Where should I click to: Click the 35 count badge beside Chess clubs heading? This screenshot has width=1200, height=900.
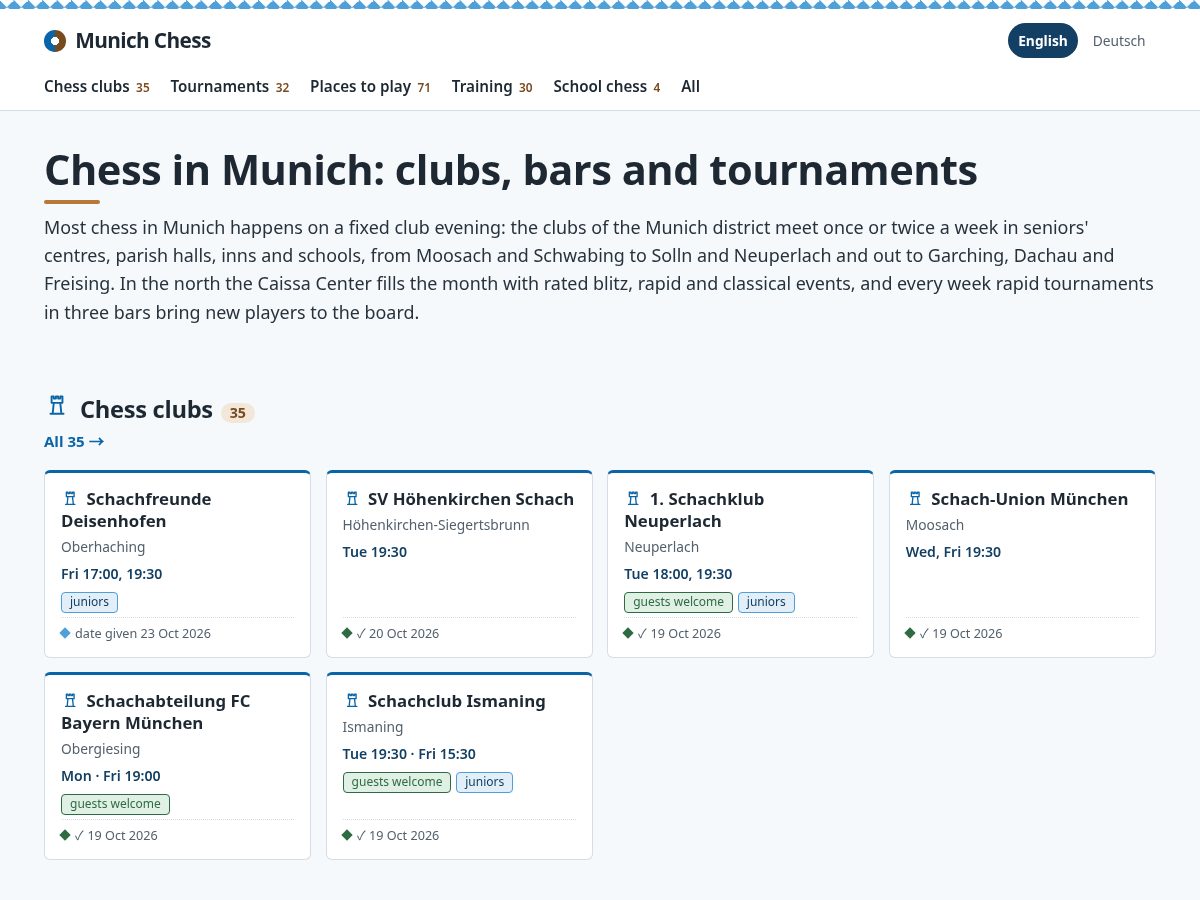click(x=238, y=413)
